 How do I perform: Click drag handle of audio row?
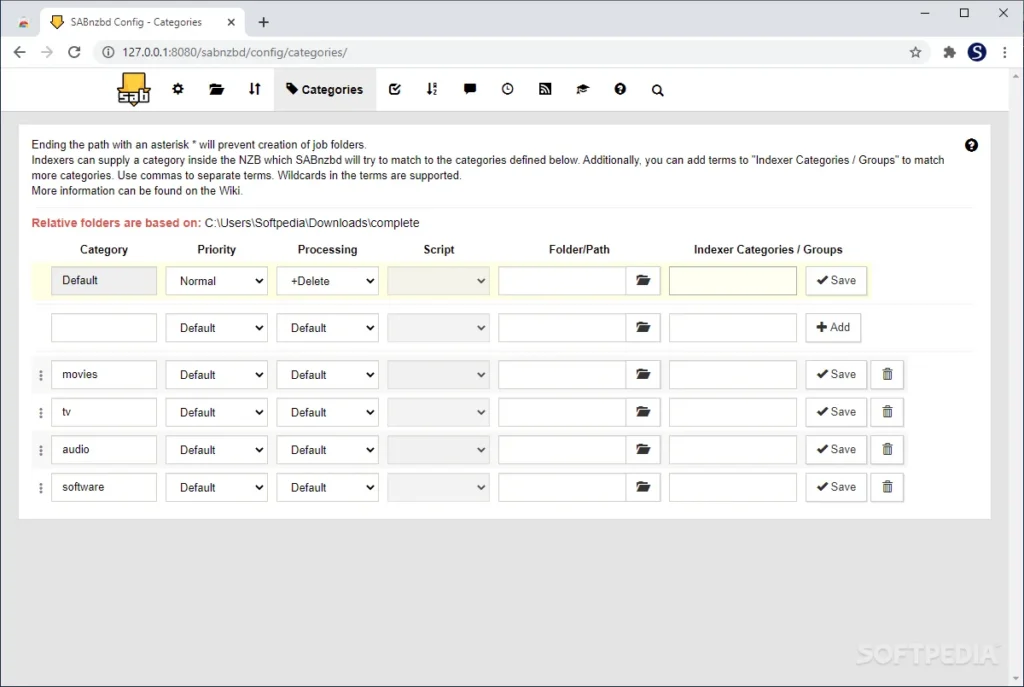(40, 451)
